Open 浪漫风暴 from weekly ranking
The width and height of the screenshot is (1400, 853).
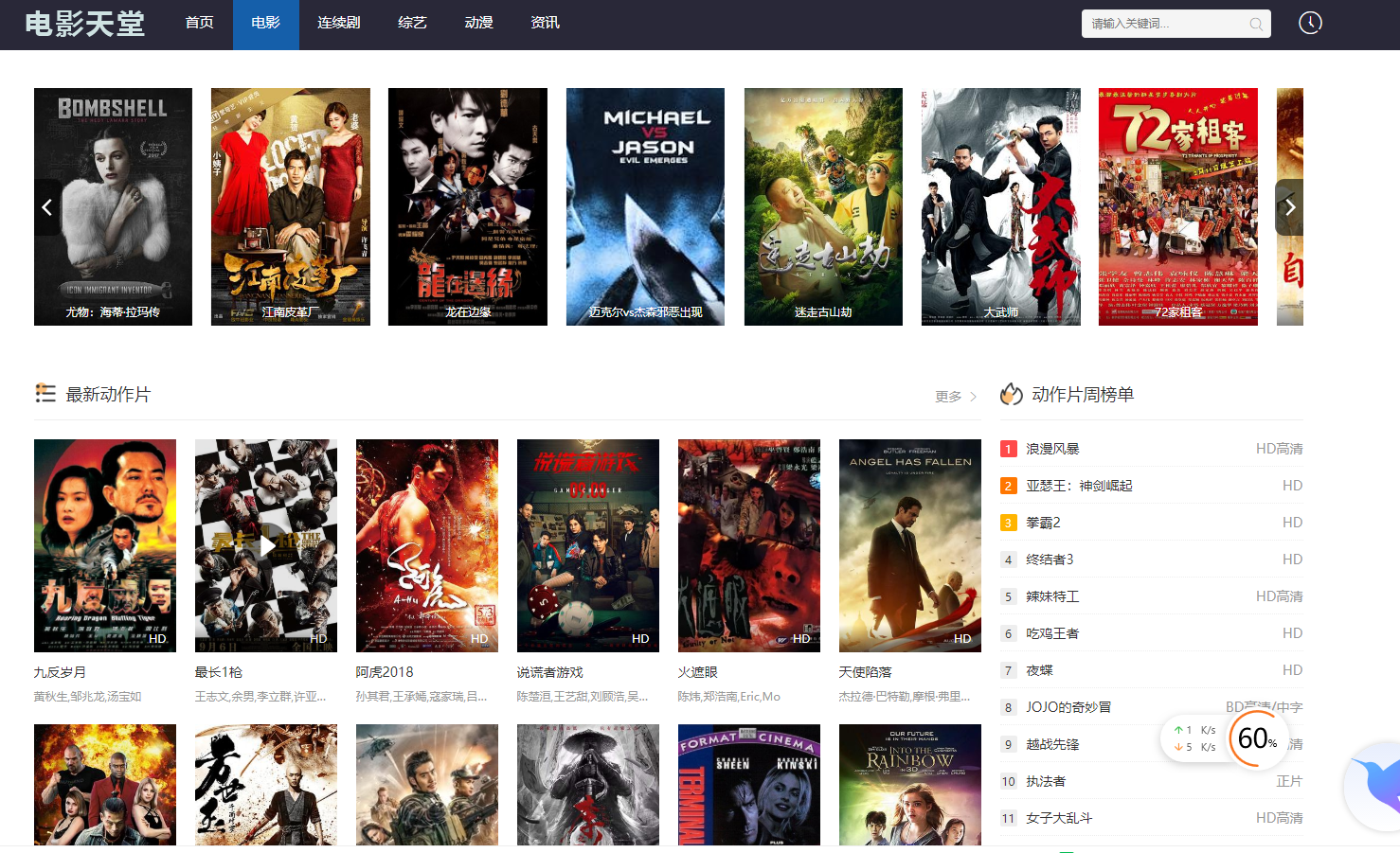click(1052, 449)
